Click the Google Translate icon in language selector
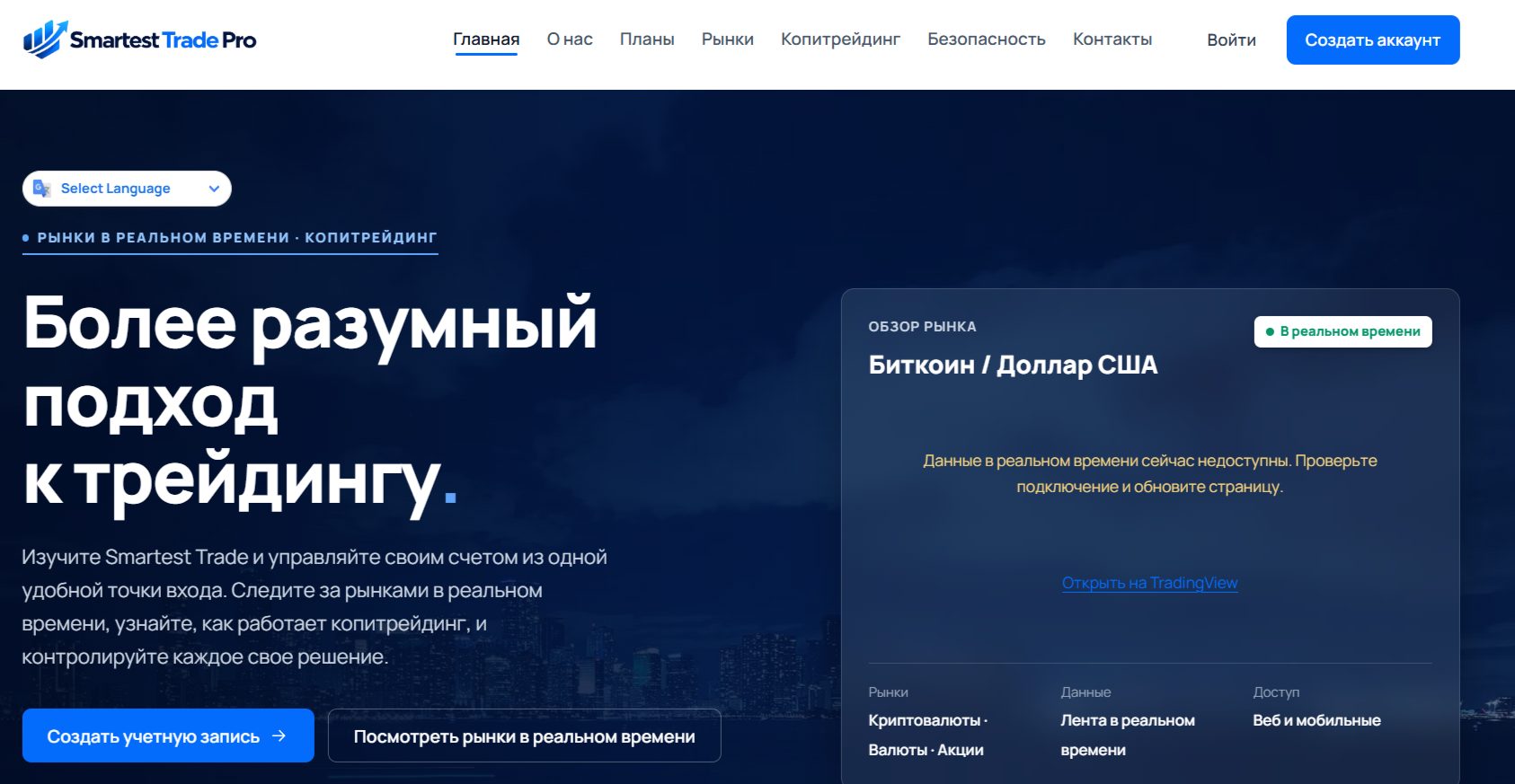1515x784 pixels. point(41,189)
